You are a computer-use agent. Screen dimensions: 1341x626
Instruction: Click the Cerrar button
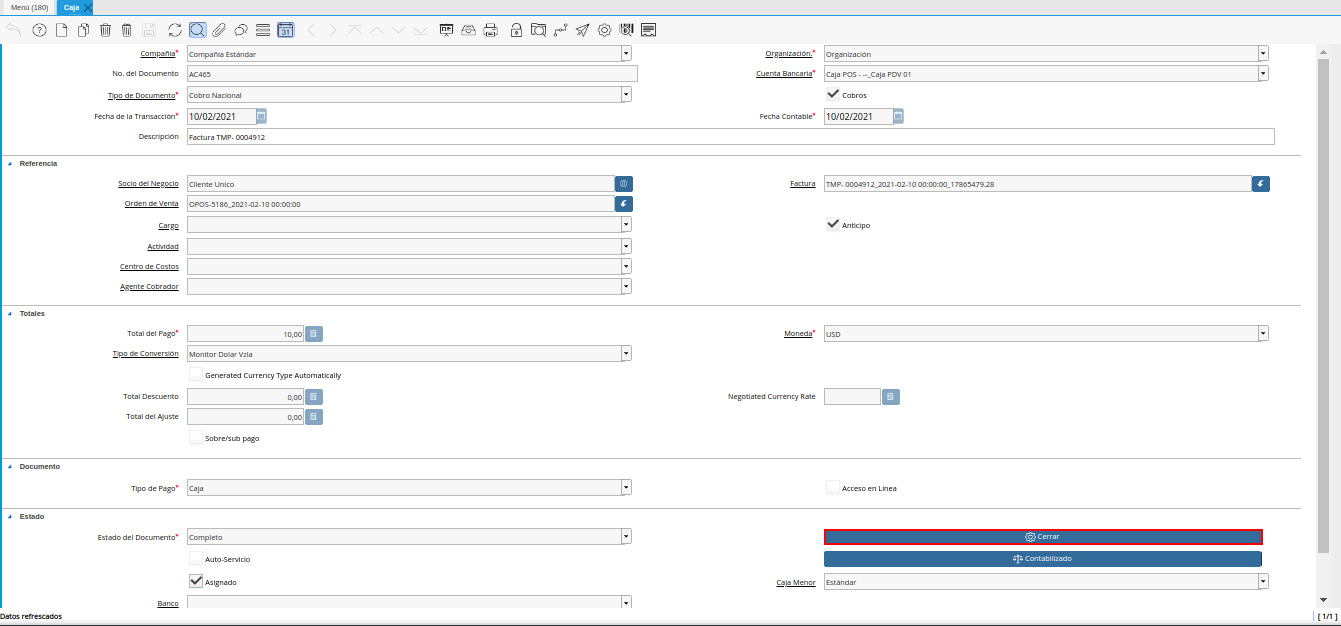point(1042,537)
